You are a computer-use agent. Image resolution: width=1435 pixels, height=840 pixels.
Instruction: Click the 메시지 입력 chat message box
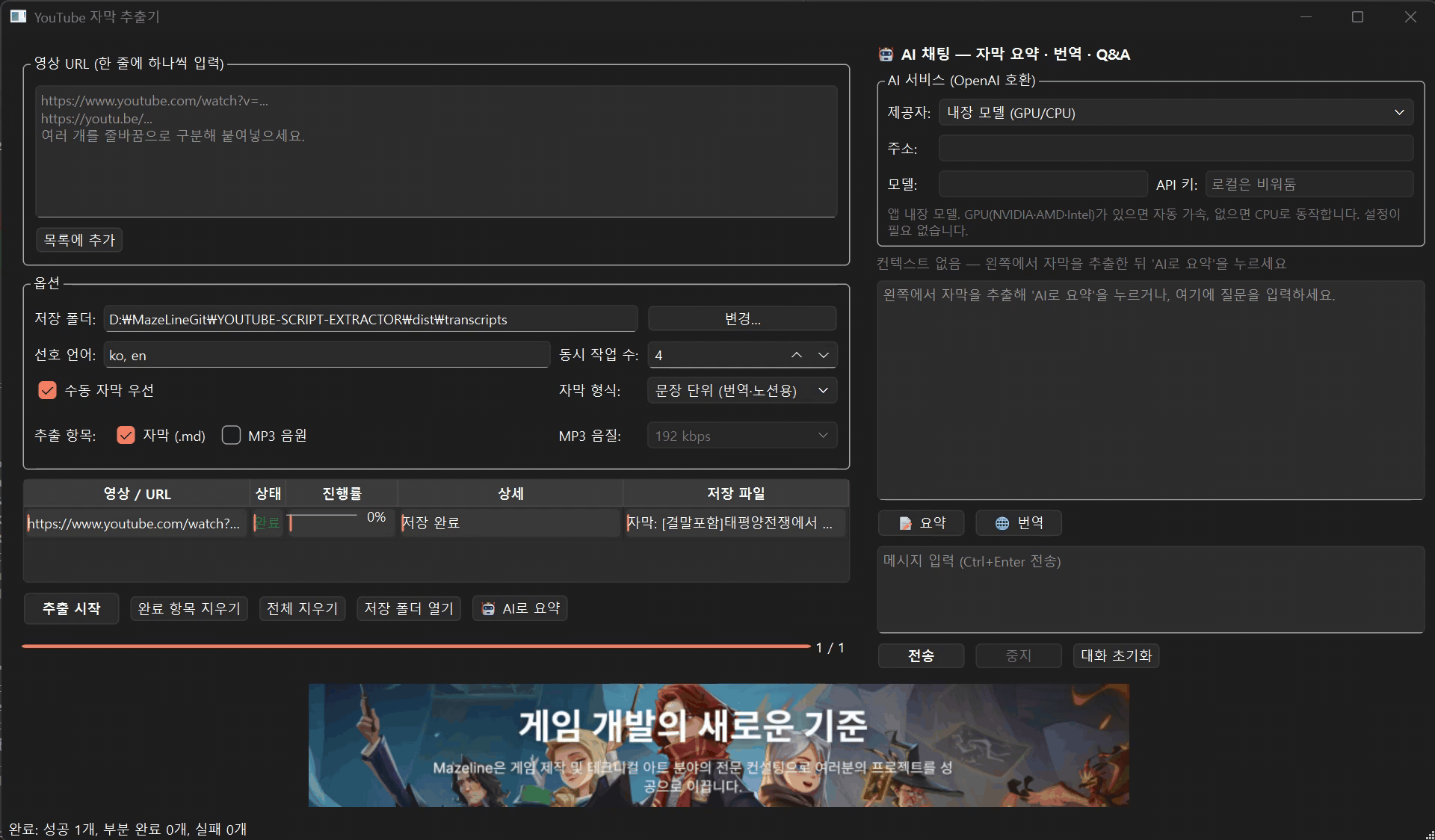pos(1150,590)
